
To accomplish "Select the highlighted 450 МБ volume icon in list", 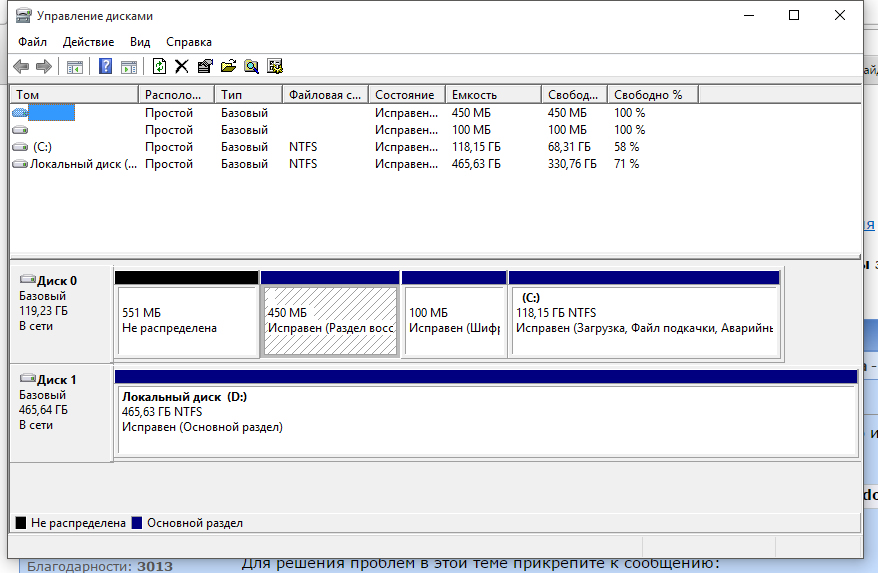I will pos(20,113).
